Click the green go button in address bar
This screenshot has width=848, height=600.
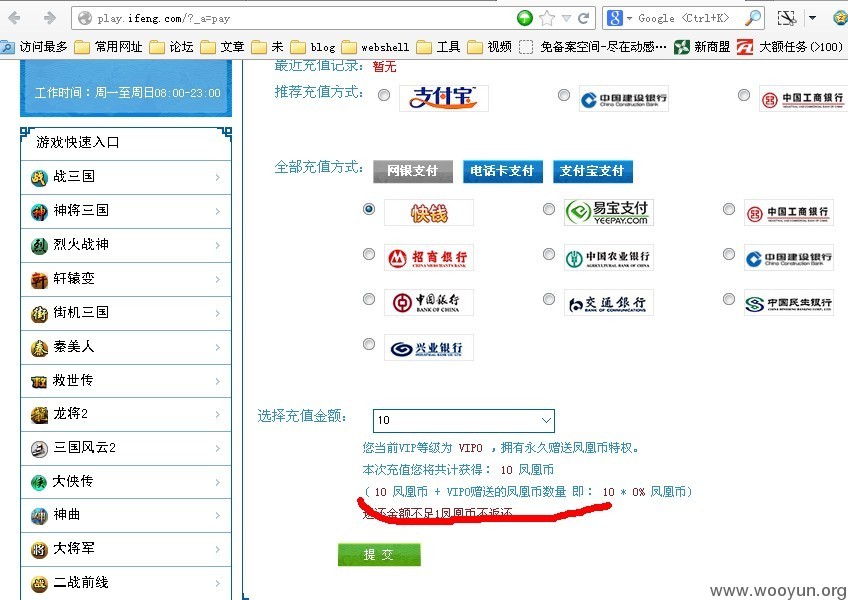coord(524,18)
